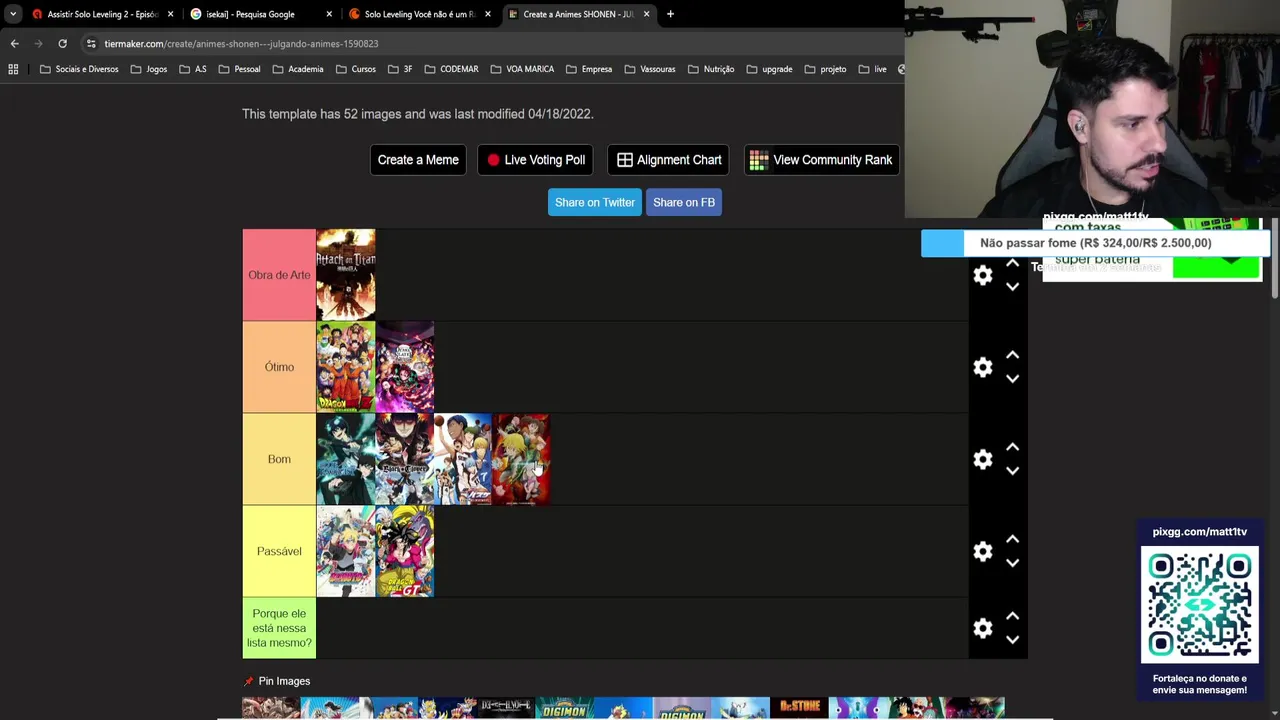1280x720 pixels.
Task: Select Attack on Titan image in top tier
Action: pyautogui.click(x=346, y=275)
